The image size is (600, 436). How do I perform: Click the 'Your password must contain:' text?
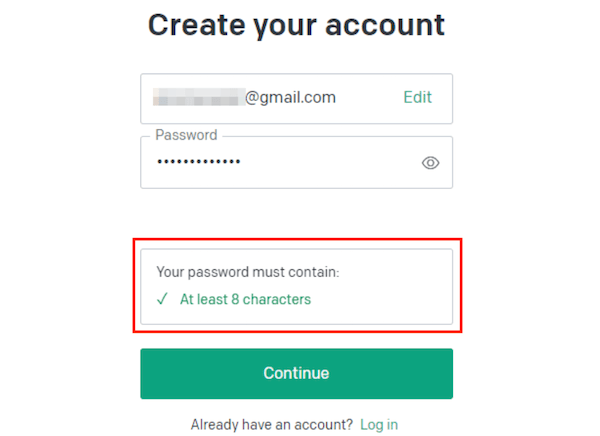(x=248, y=272)
